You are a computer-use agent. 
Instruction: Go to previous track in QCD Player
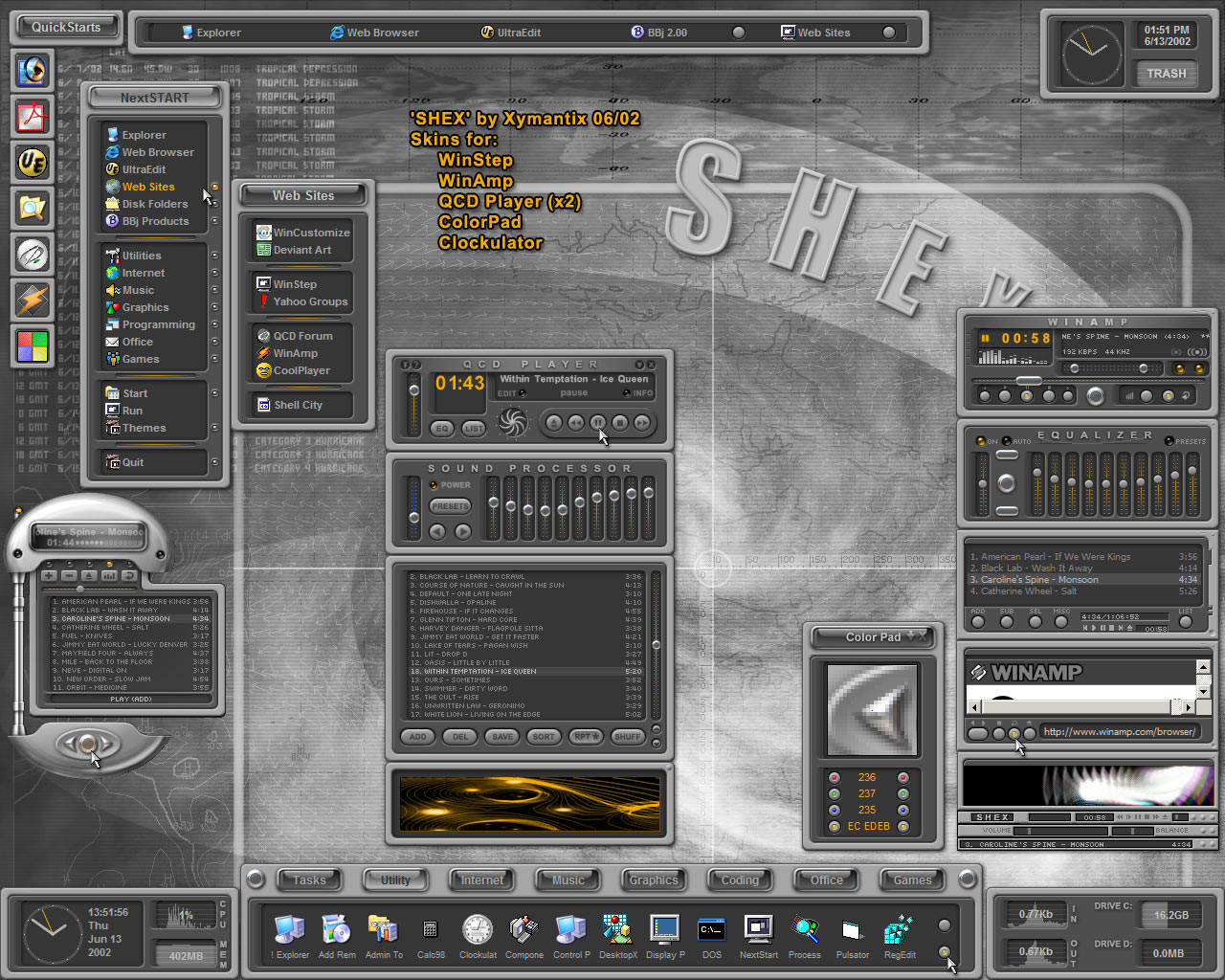coord(575,422)
